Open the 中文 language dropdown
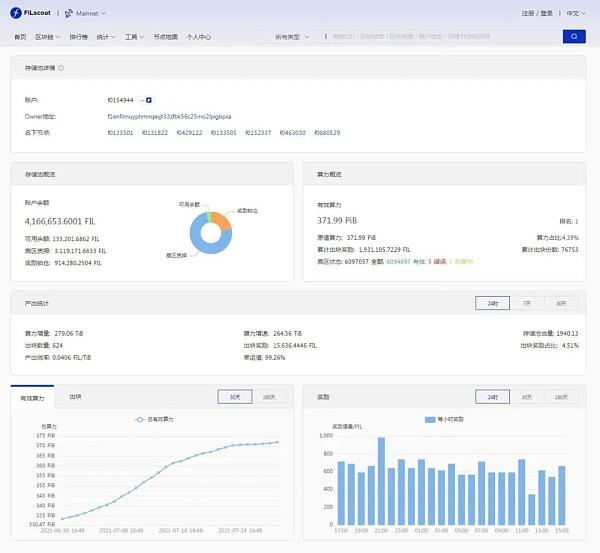This screenshot has width=600, height=553. coord(576,13)
